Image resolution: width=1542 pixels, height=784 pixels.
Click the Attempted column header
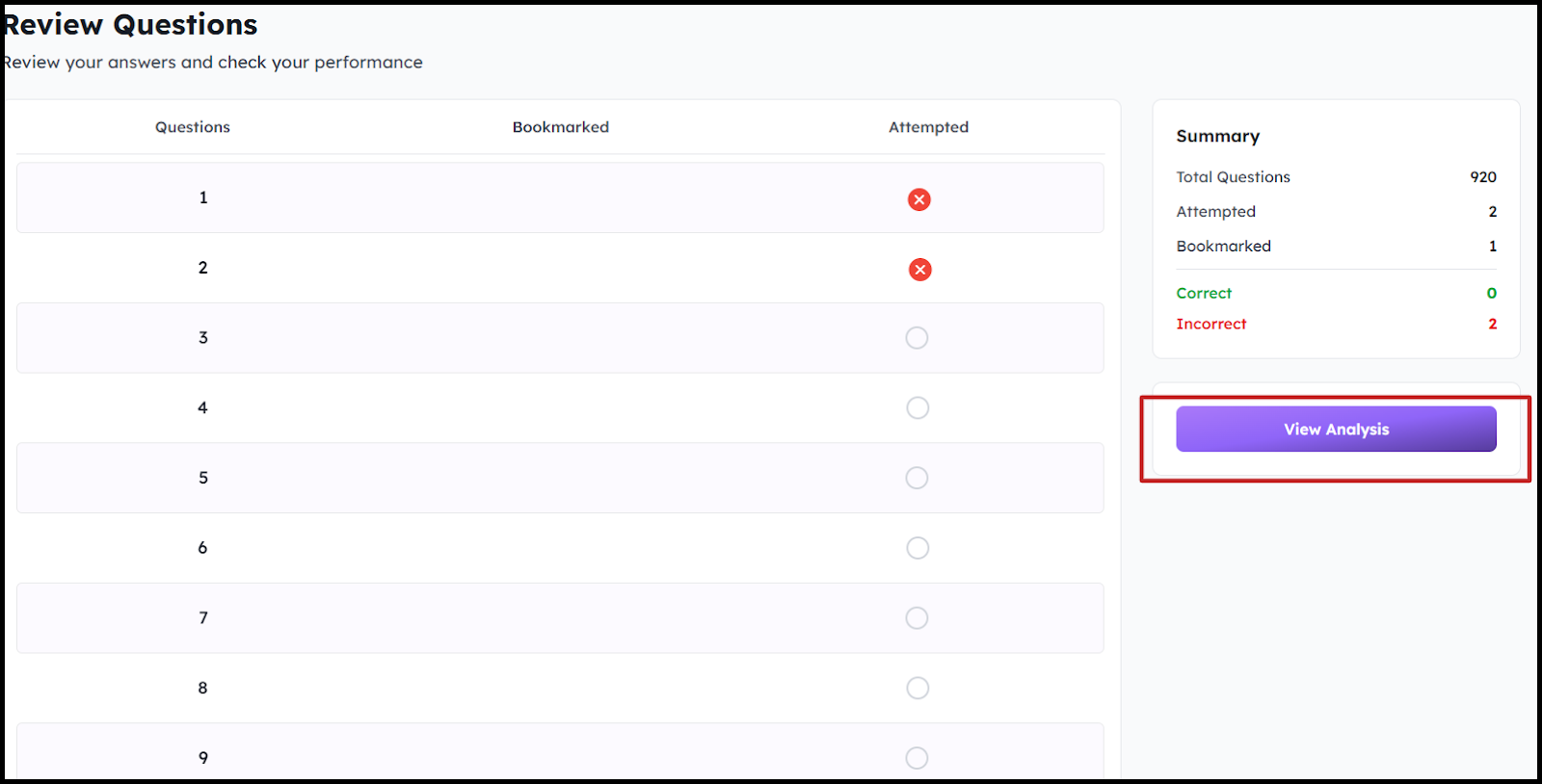click(928, 127)
